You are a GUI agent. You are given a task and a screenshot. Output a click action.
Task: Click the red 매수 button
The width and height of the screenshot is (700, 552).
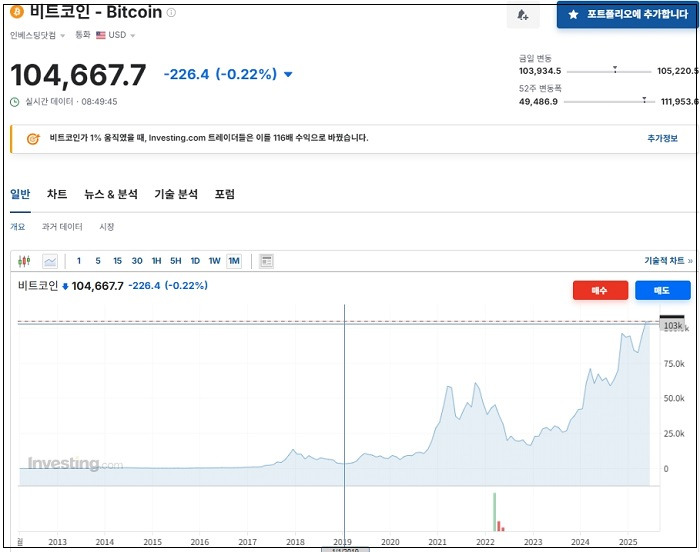[600, 290]
